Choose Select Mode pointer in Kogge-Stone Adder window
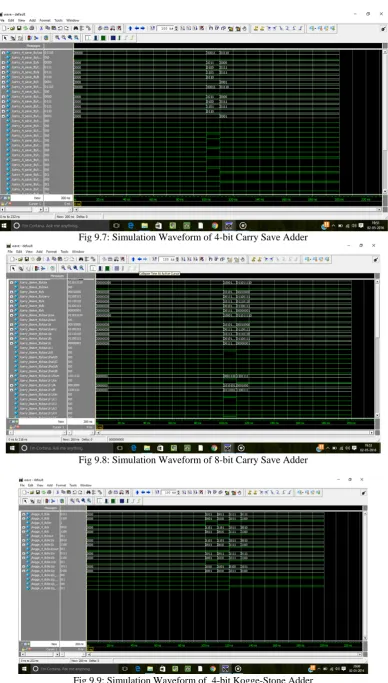This screenshot has height=683, width=388. tap(25, 501)
